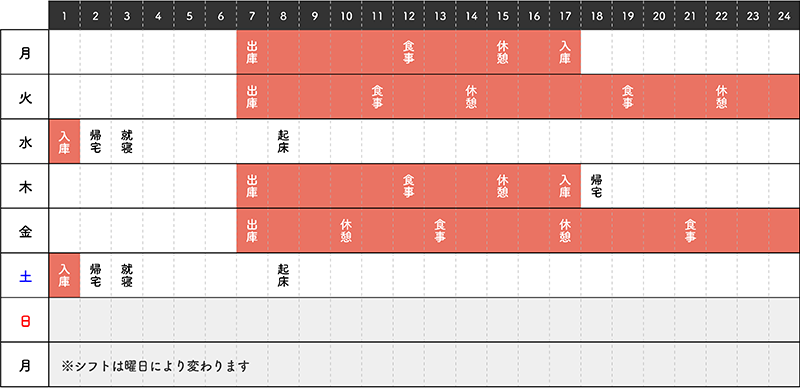The height and width of the screenshot is (388, 800).
Task: Select the red 日 day row header
Action: click(x=25, y=321)
